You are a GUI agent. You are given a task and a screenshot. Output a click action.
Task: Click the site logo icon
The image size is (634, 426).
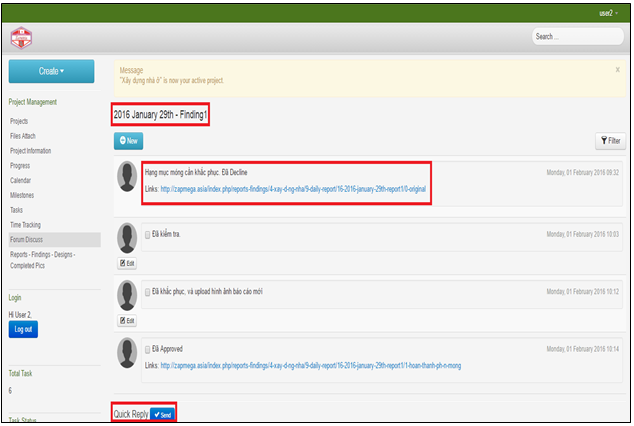click(x=22, y=37)
